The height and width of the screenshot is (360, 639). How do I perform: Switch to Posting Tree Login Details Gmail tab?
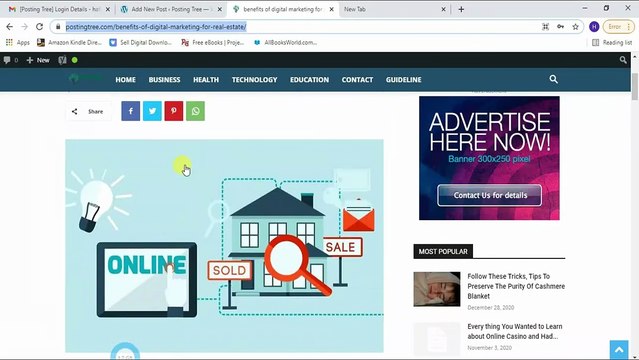55,9
